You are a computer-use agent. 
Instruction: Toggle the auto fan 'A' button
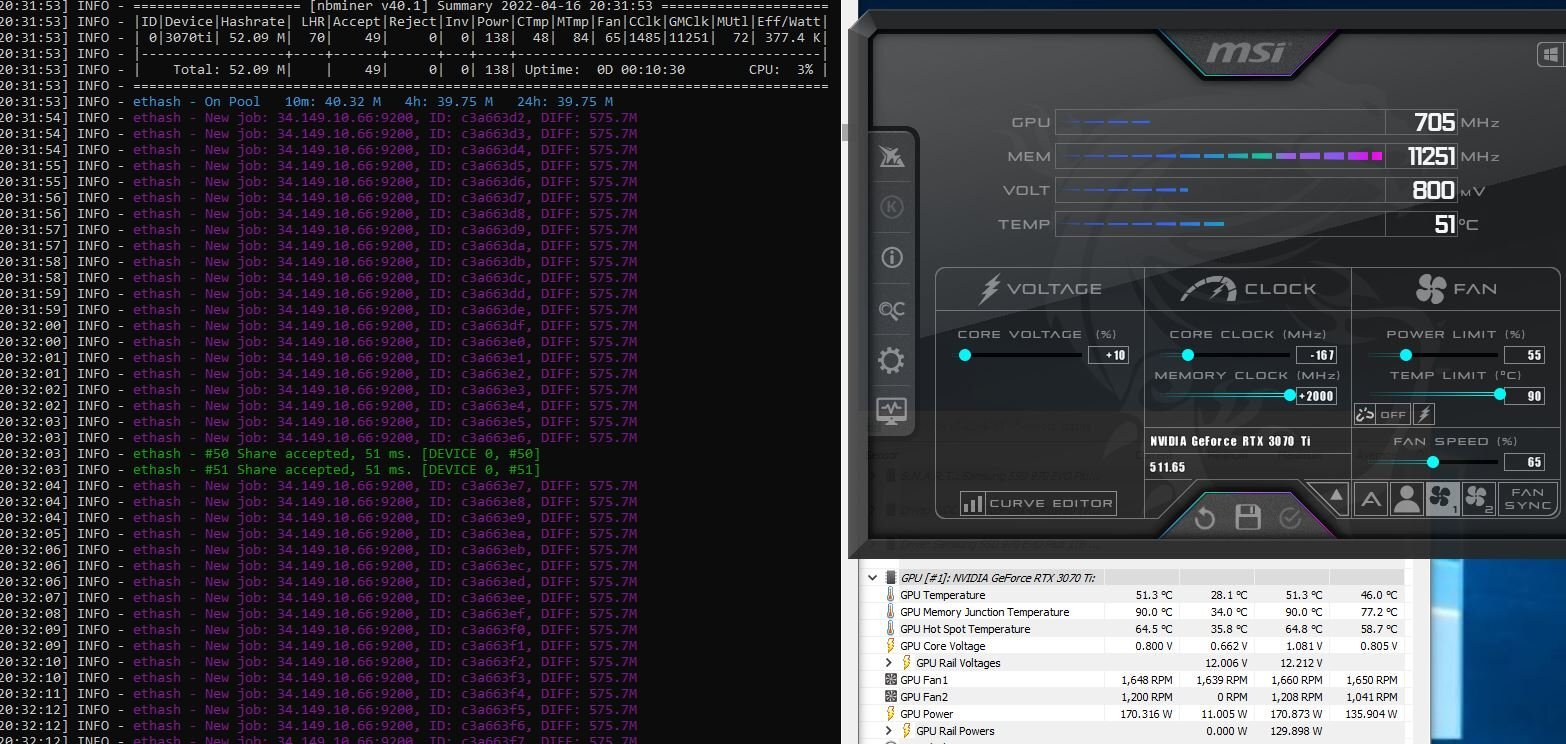click(1371, 499)
